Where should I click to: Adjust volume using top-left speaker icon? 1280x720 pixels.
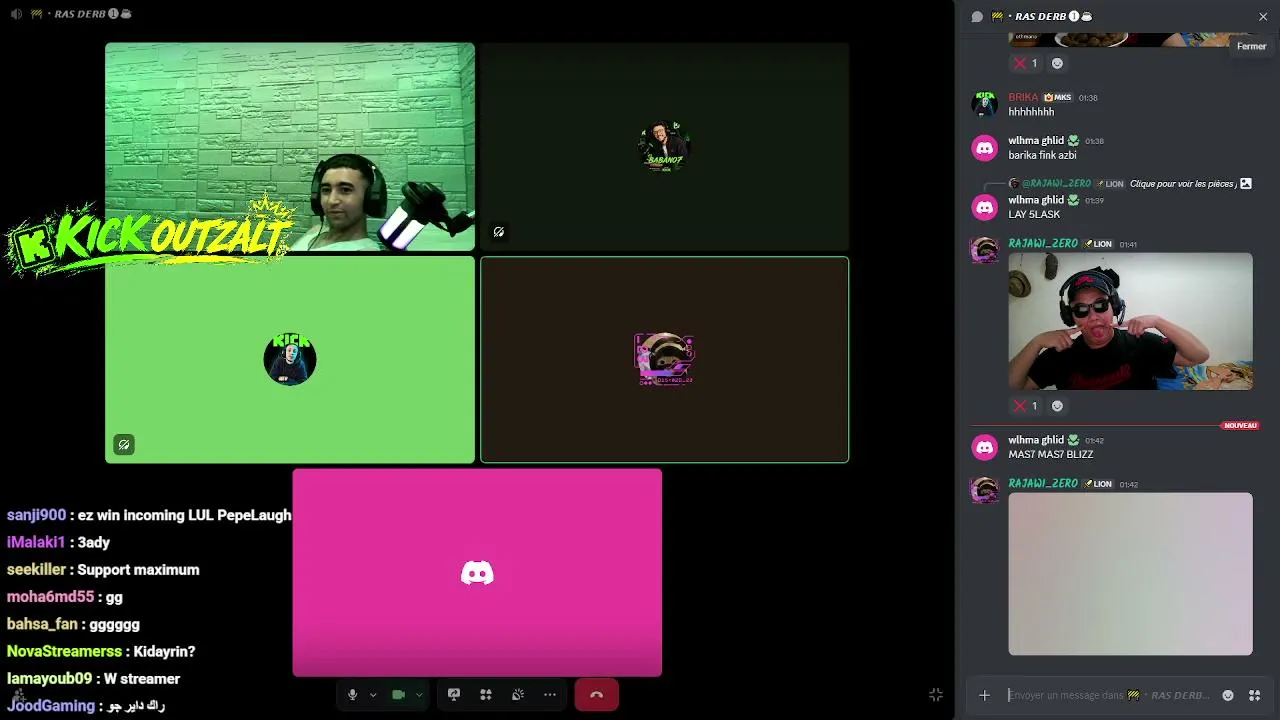click(x=16, y=15)
